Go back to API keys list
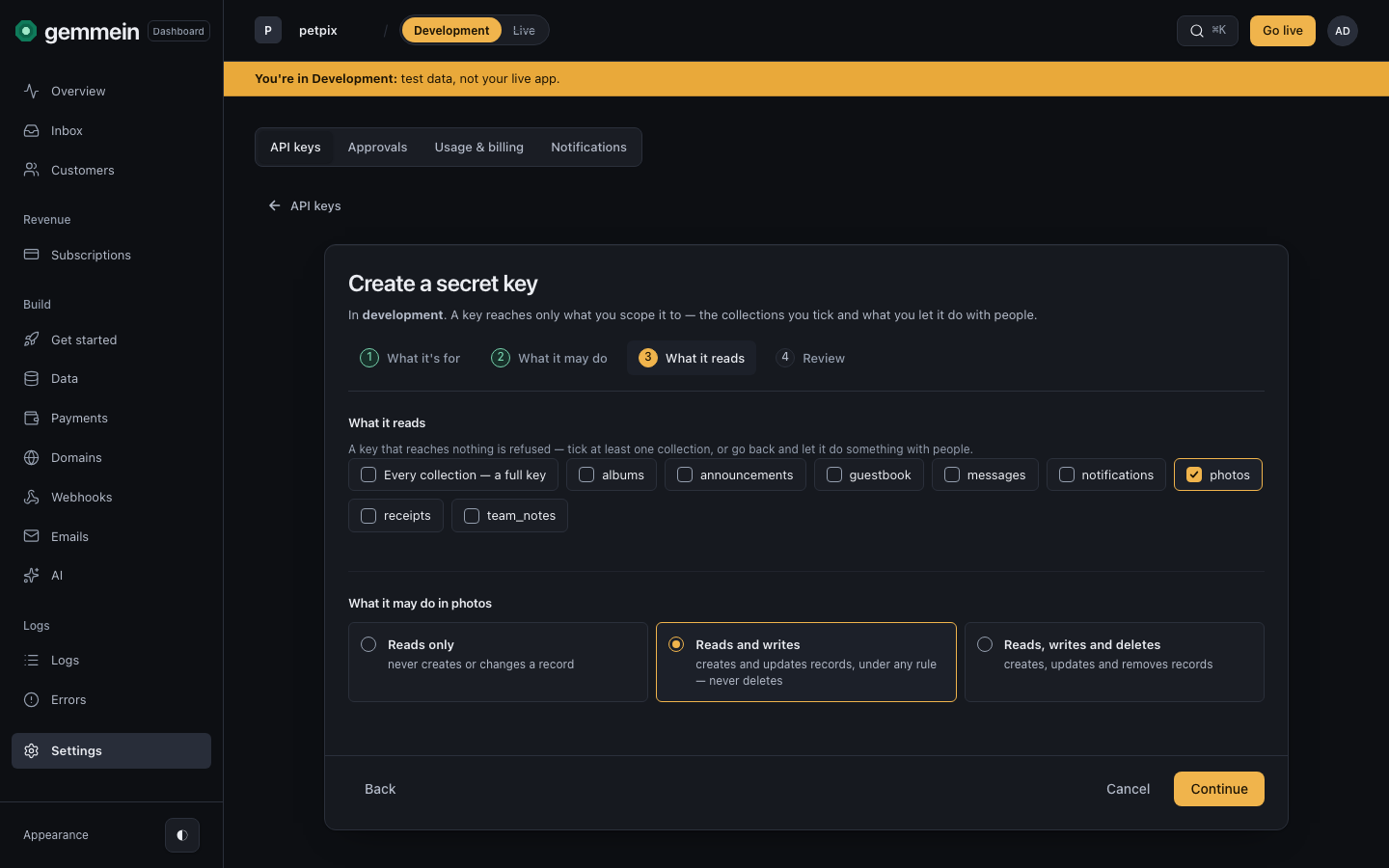 tap(305, 205)
